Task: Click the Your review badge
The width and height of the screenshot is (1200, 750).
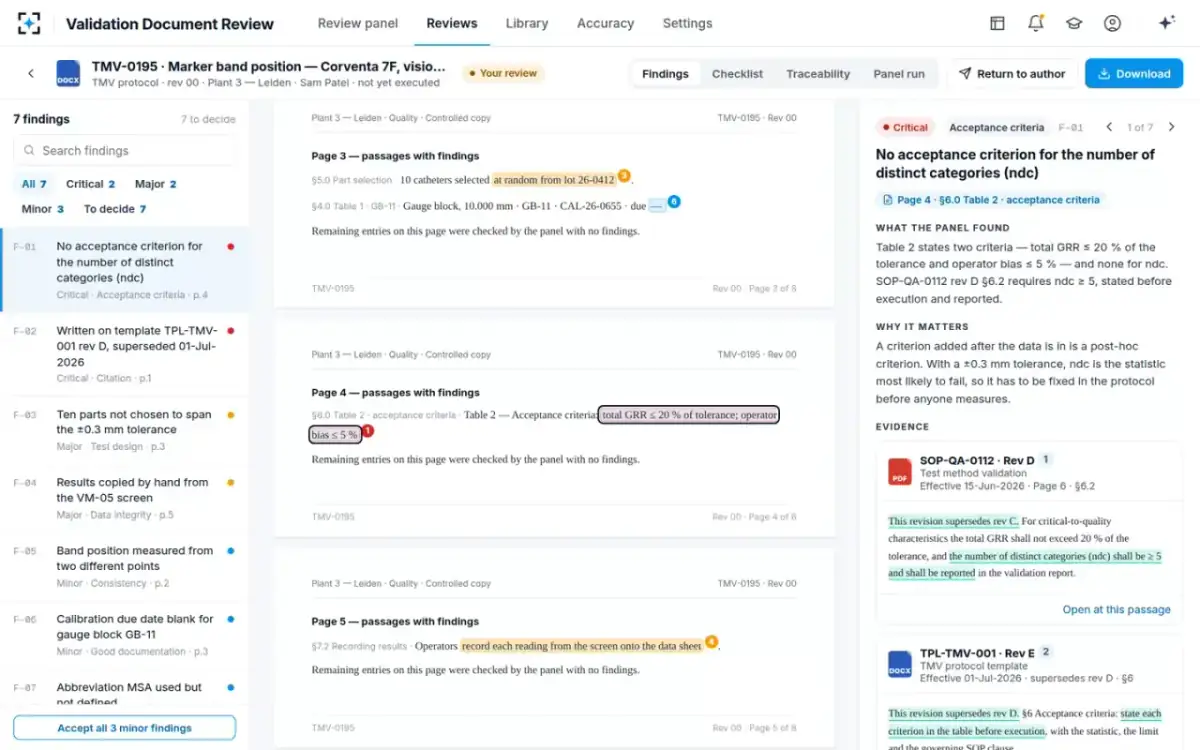Action: [x=502, y=73]
